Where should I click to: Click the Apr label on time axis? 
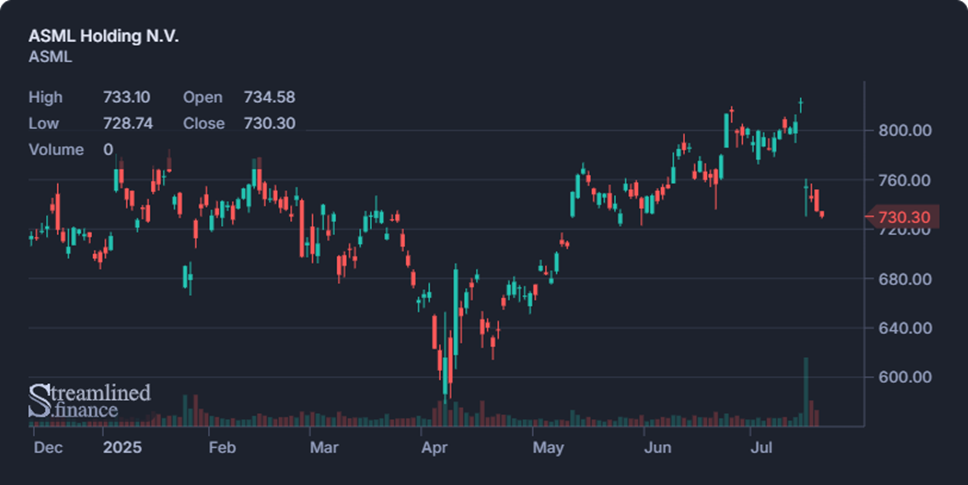point(434,447)
